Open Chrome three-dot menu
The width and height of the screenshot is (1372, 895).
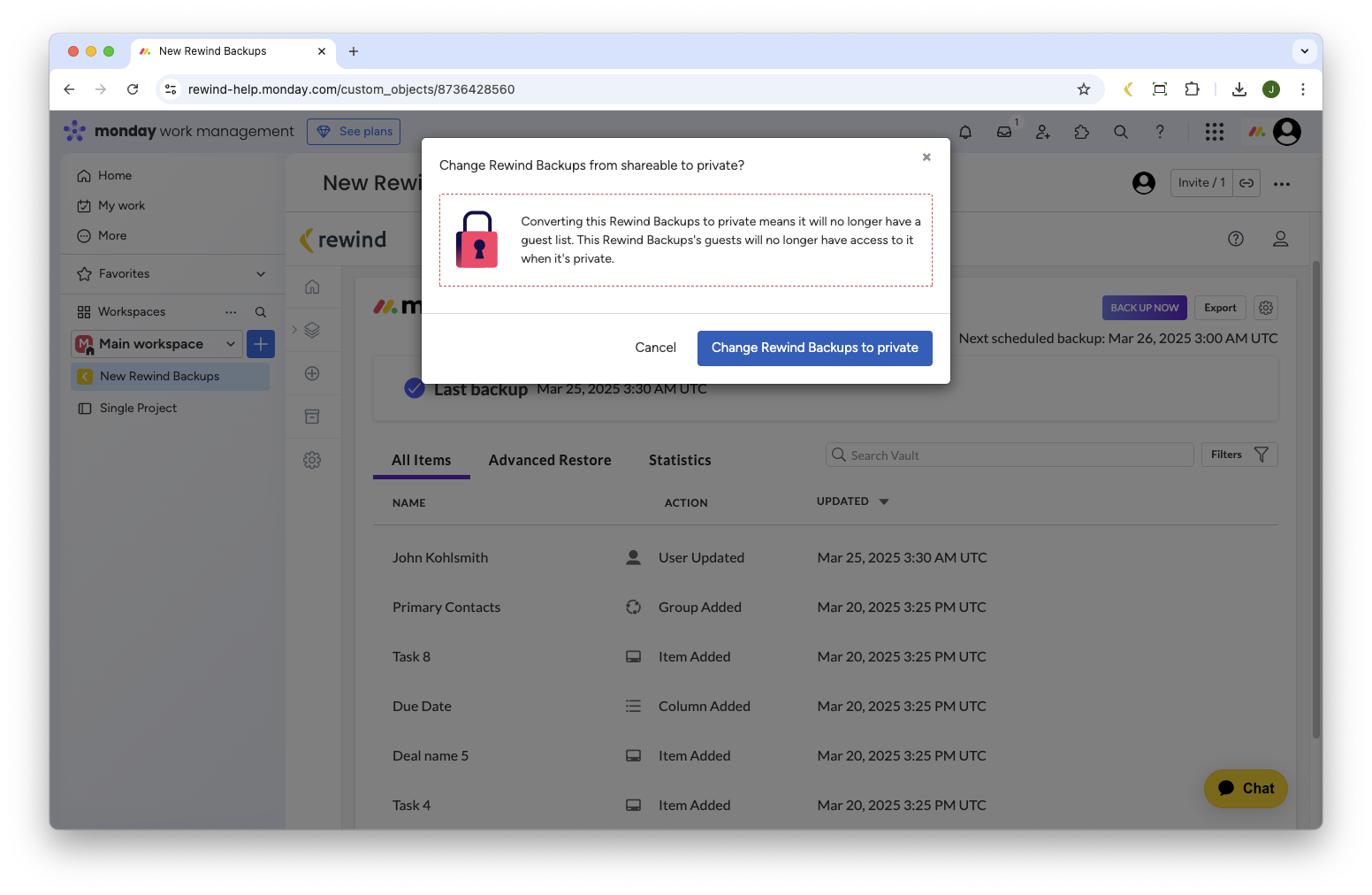tap(1302, 89)
